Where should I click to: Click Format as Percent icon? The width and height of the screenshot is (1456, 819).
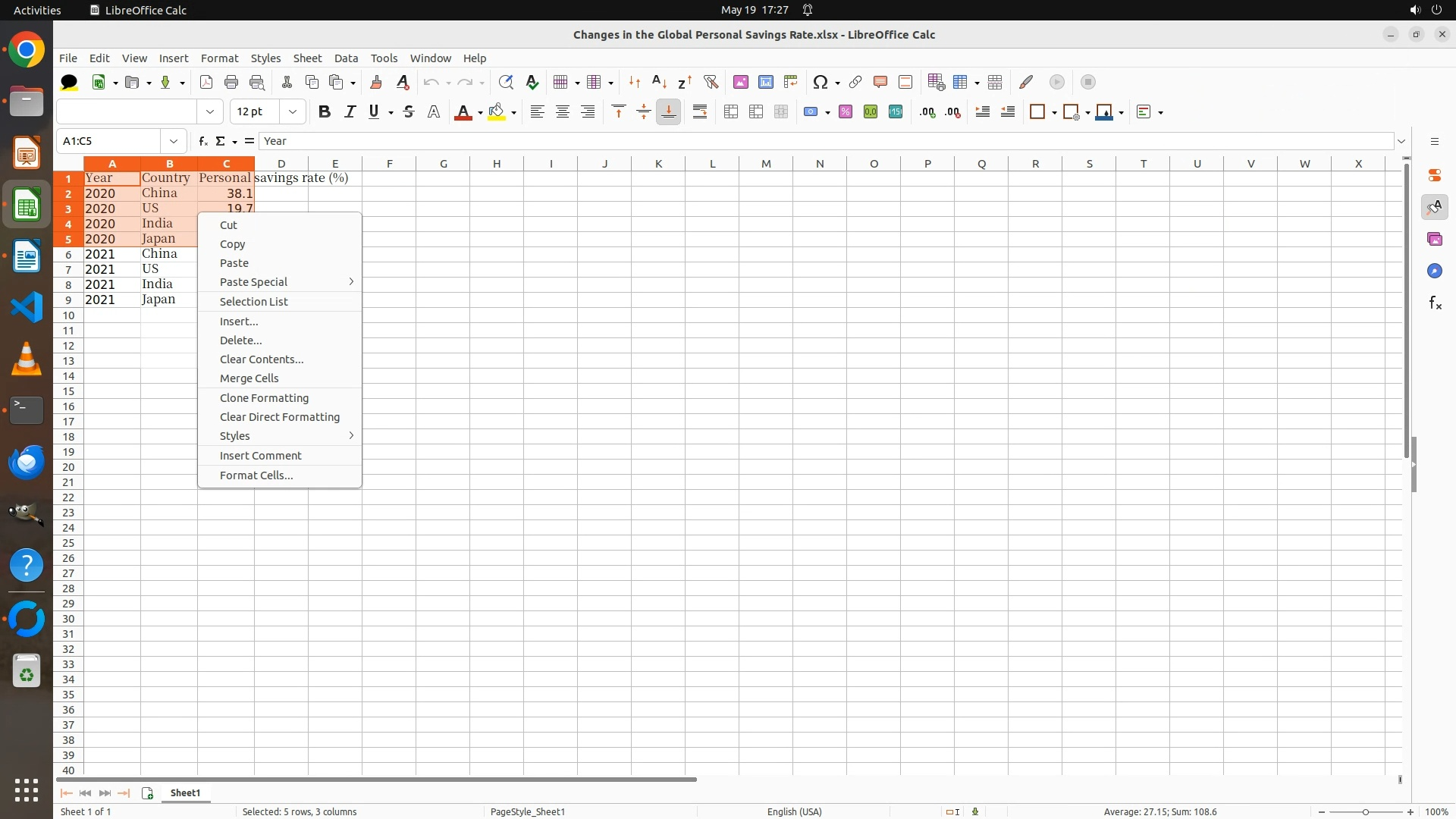[846, 112]
